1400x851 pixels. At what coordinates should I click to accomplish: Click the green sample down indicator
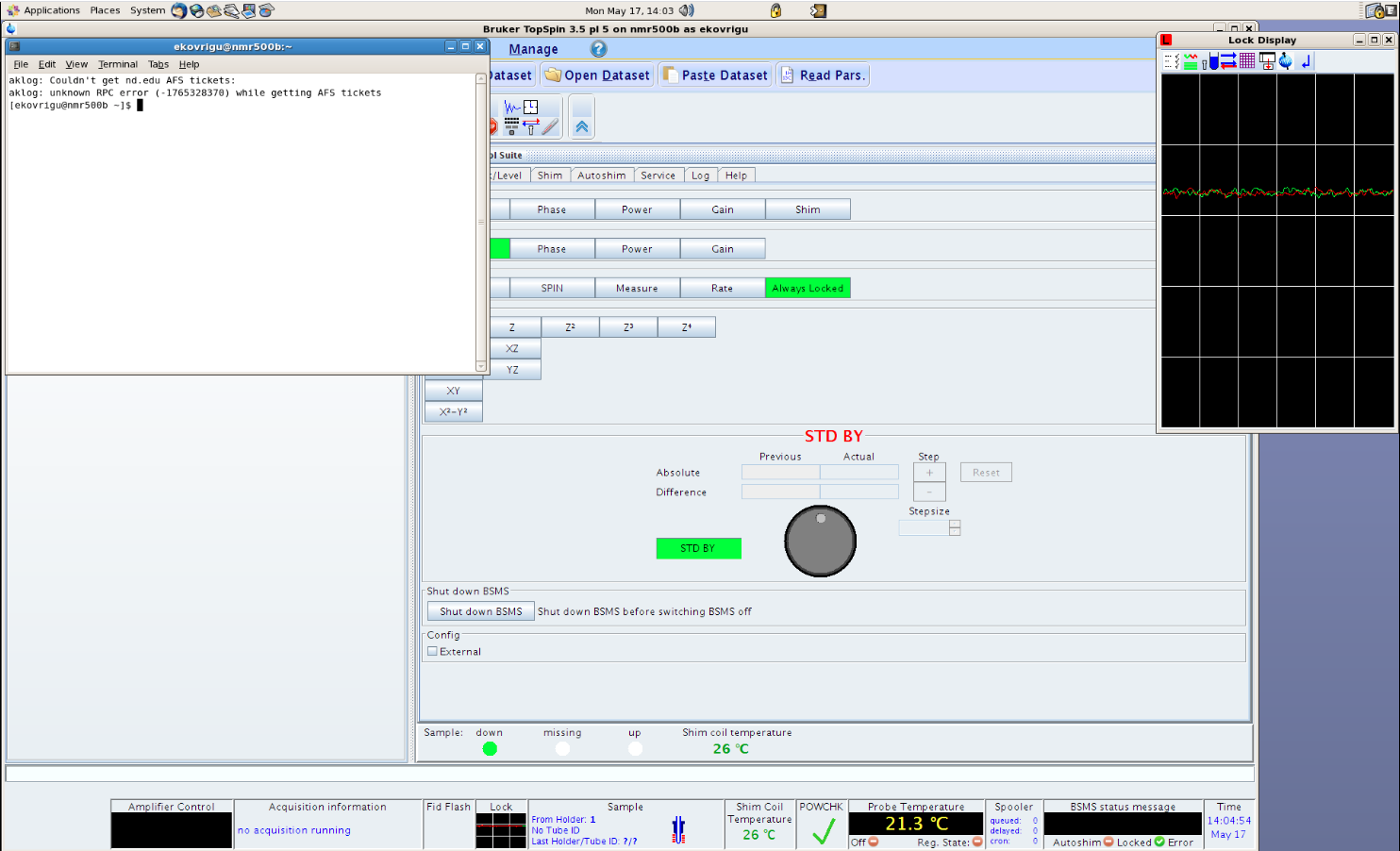490,749
